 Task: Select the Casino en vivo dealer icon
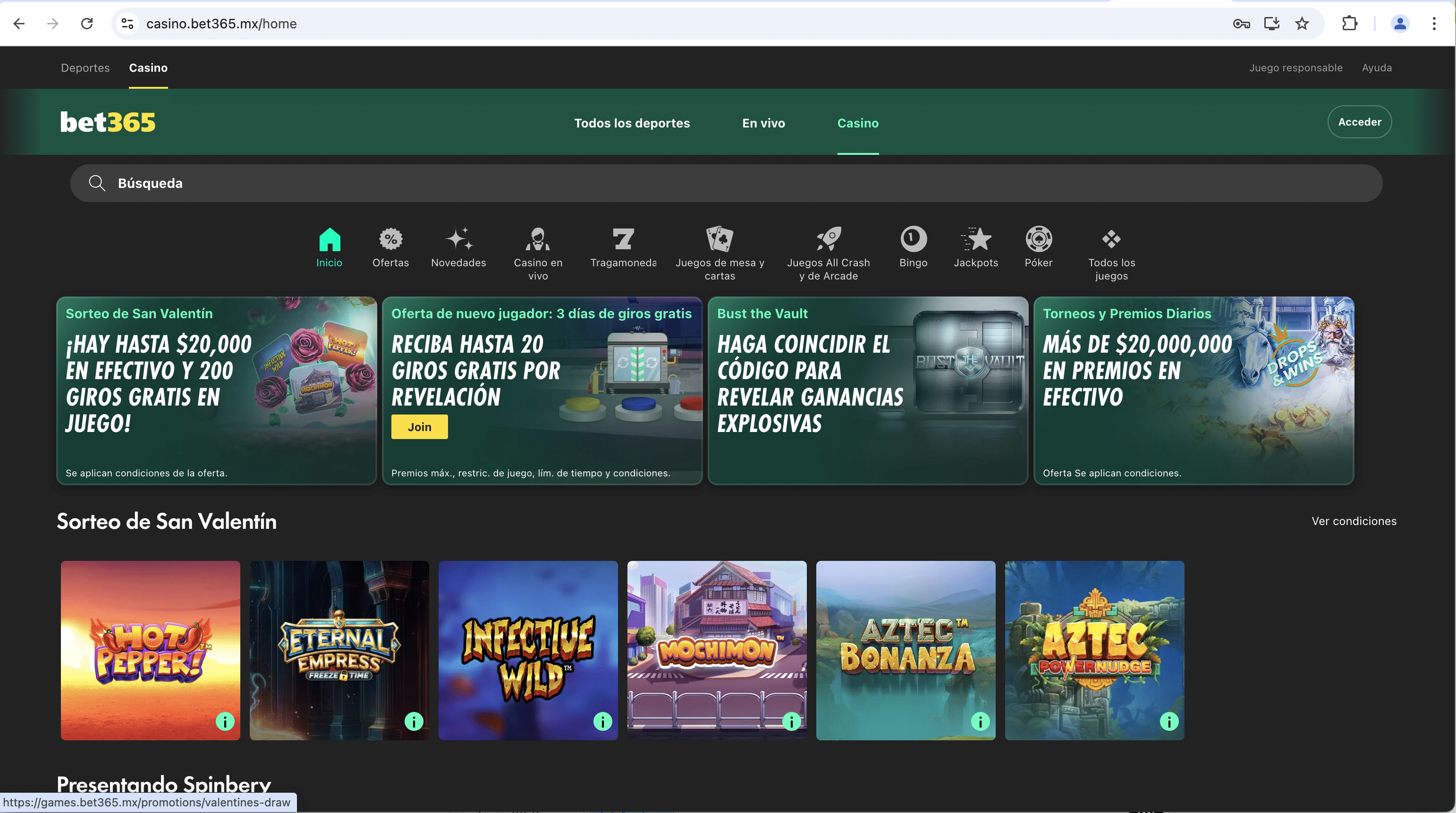click(538, 240)
